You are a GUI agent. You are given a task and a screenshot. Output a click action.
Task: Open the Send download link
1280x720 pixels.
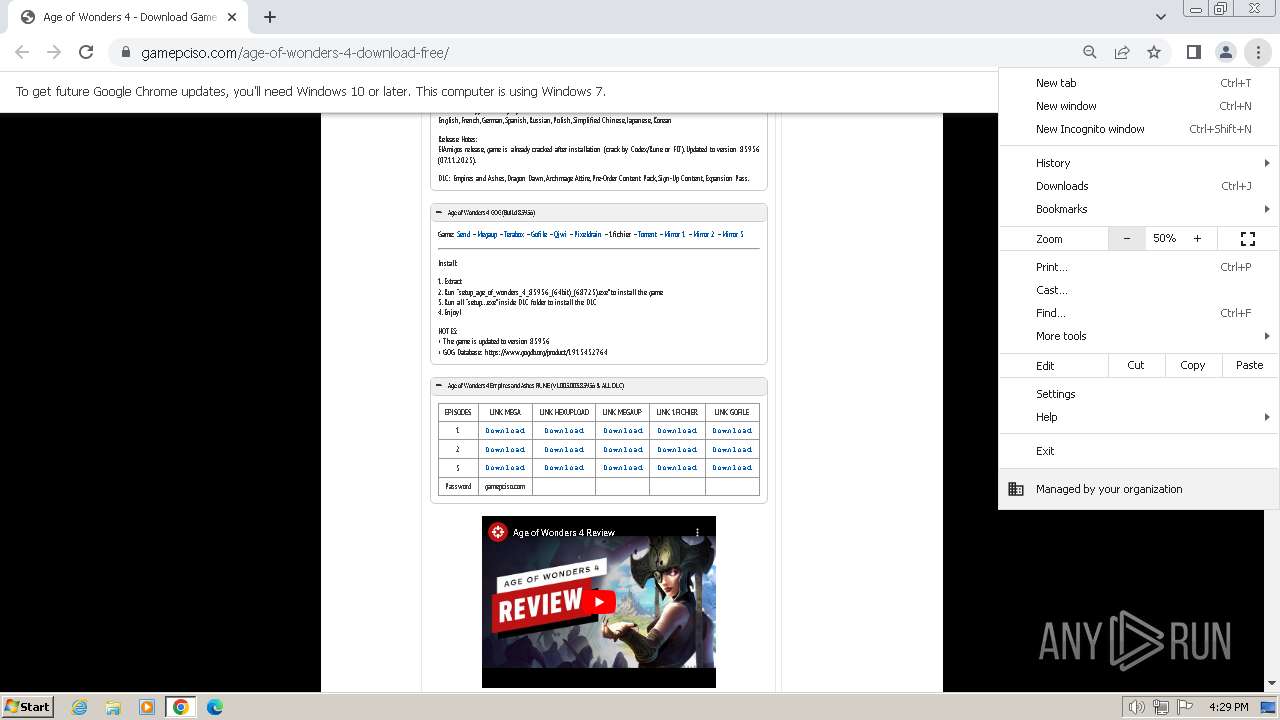tap(463, 234)
